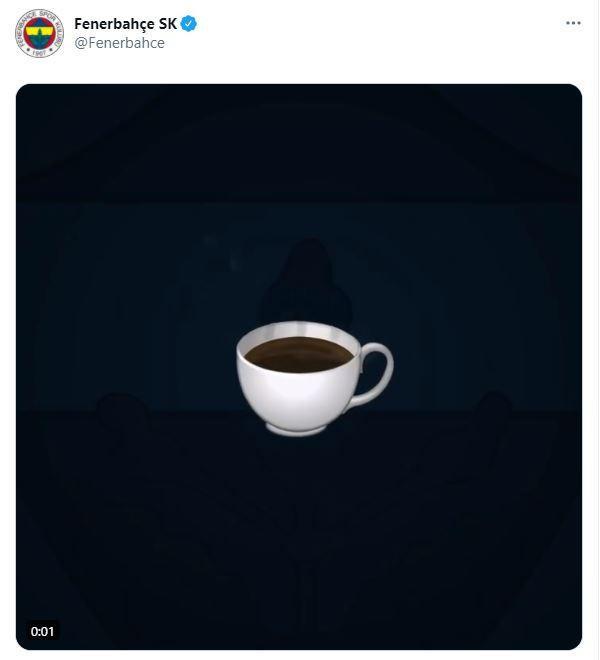Click the brown coffee surface inside the cup
The image size is (600, 660).
[299, 354]
